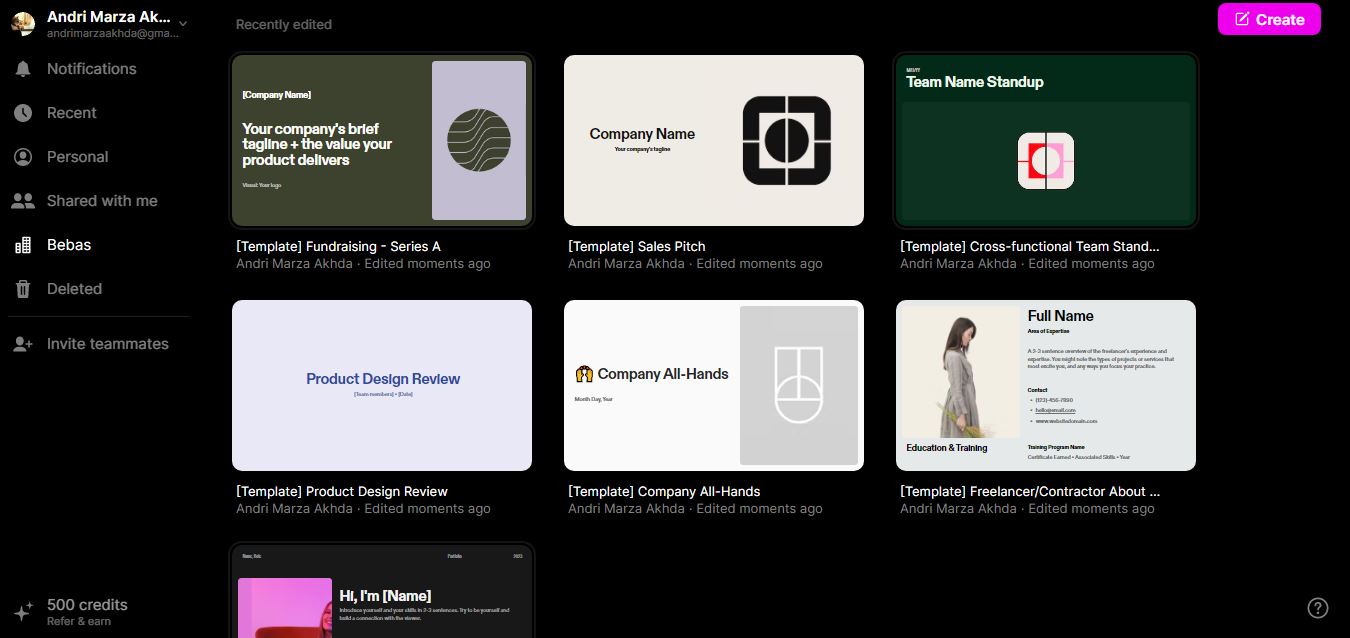The image size is (1350, 638).
Task: Click the Shared with me people icon
Action: click(x=23, y=201)
